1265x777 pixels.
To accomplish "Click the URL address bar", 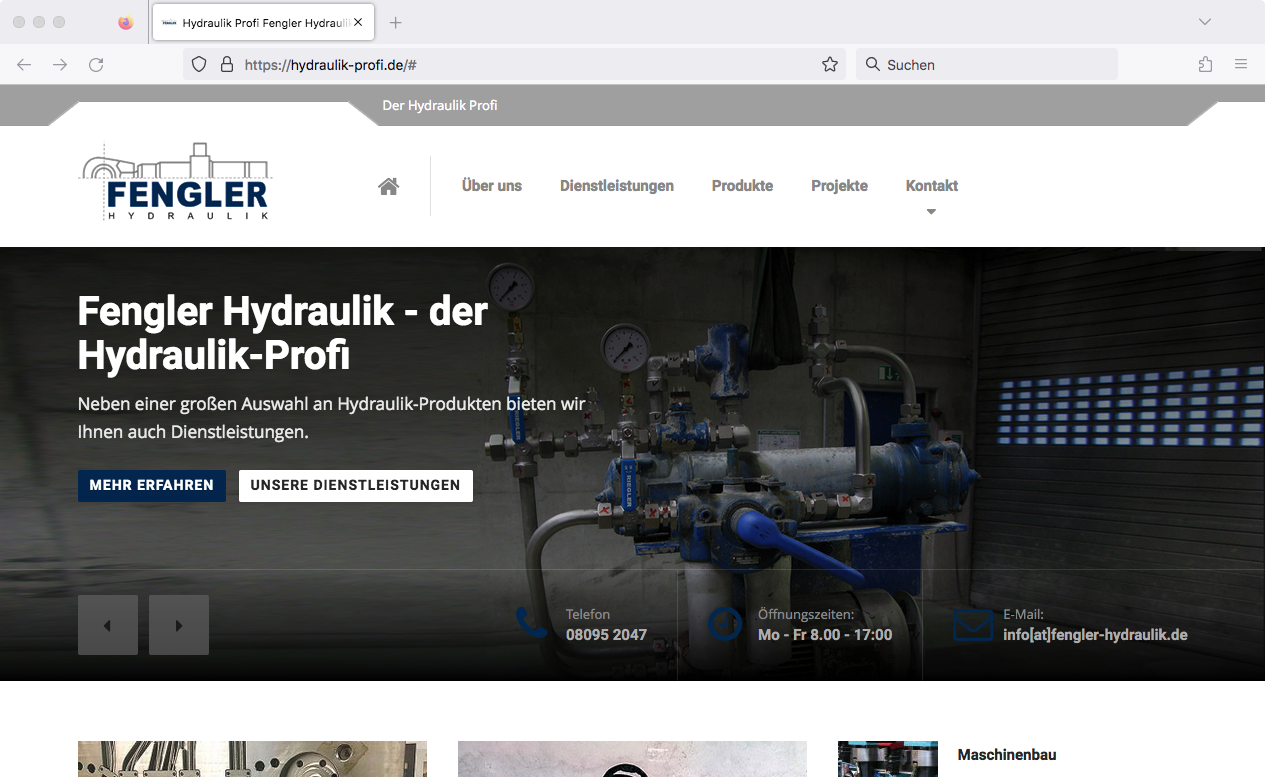I will (515, 64).
